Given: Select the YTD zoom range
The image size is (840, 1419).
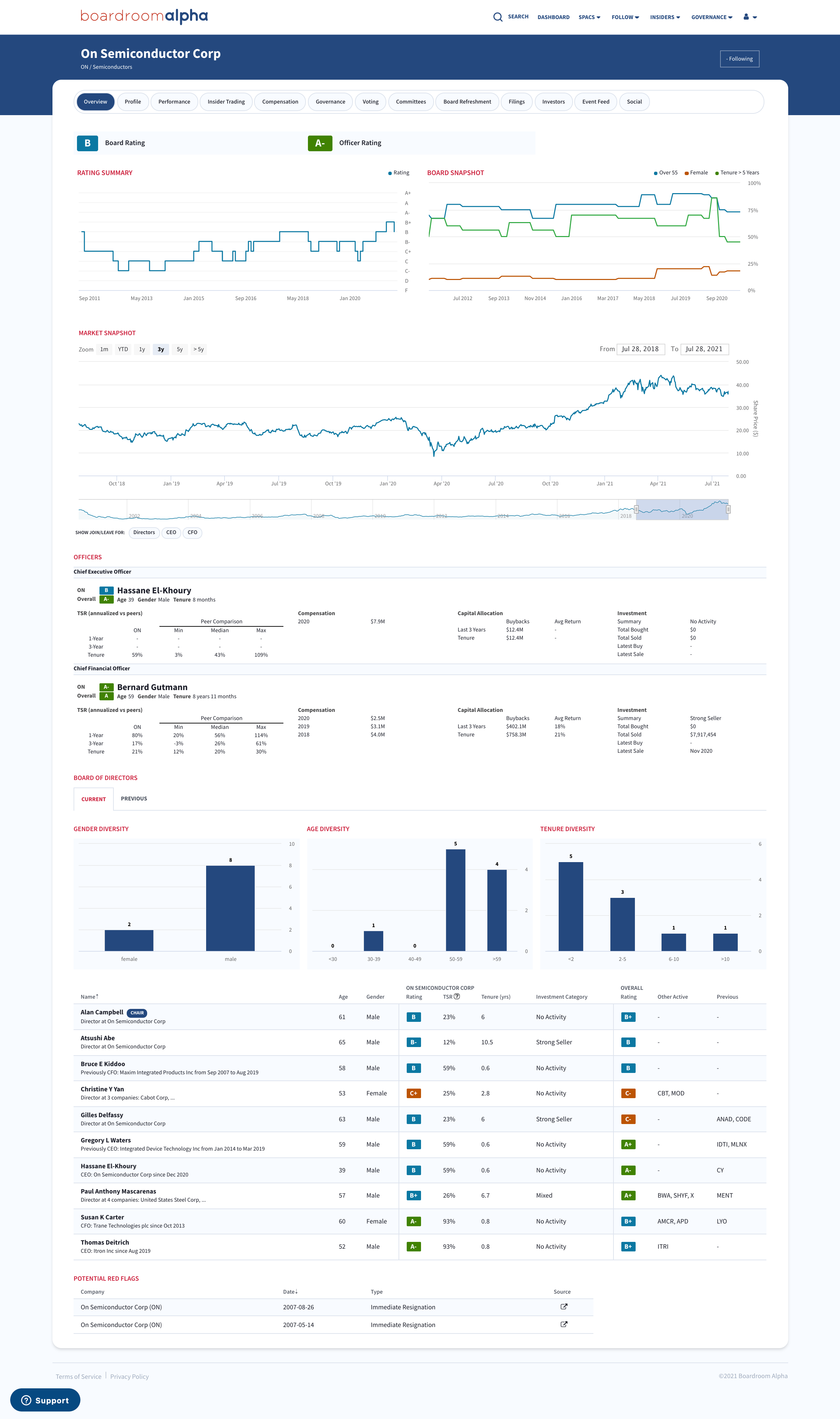Looking at the screenshot, I should click(123, 349).
